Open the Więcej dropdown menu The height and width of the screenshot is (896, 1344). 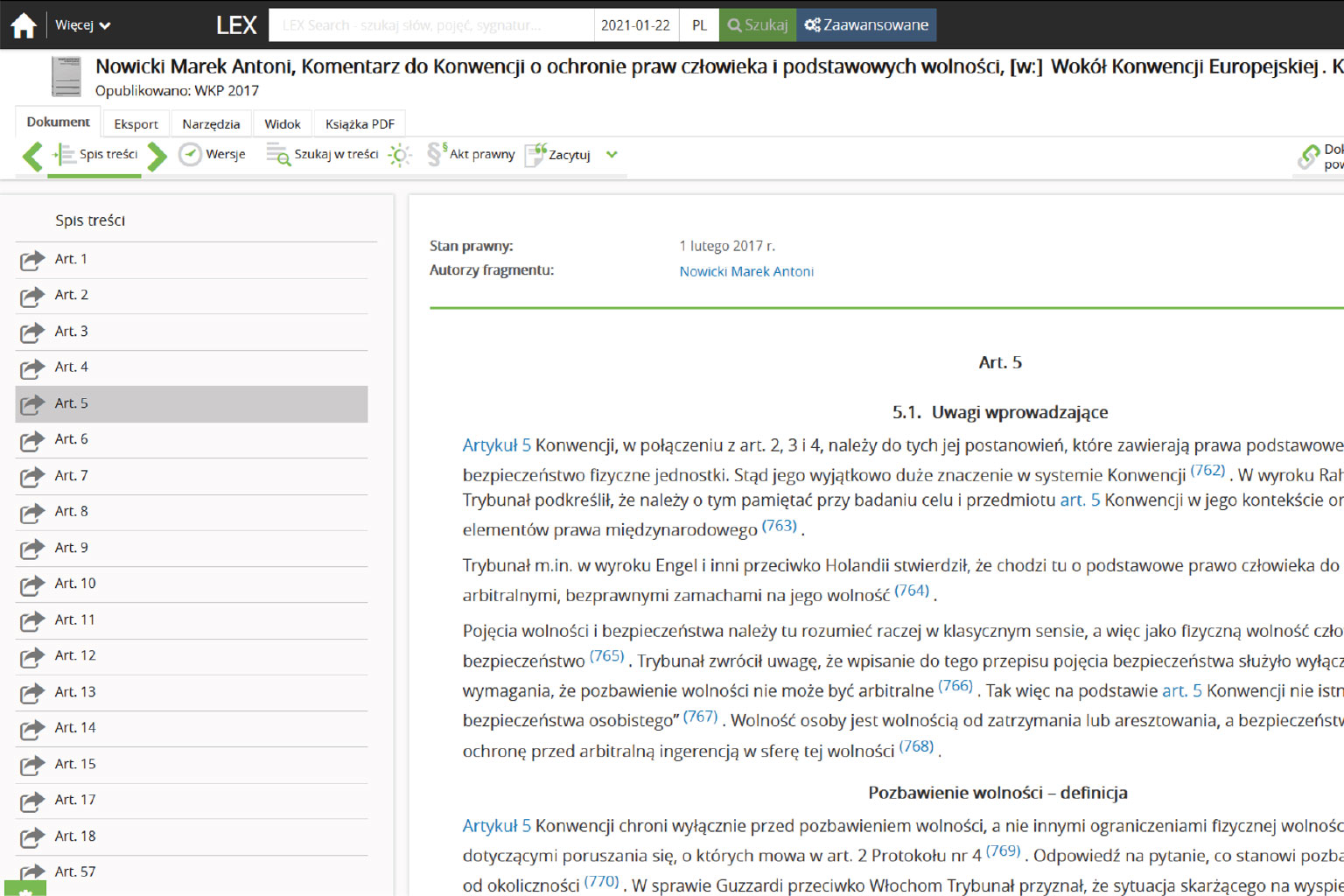pyautogui.click(x=82, y=25)
